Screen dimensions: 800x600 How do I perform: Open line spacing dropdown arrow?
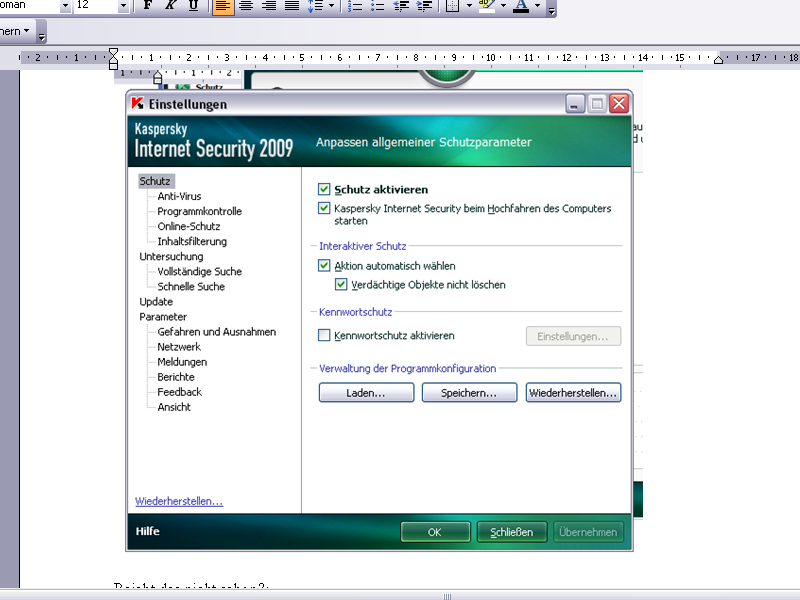[332, 6]
